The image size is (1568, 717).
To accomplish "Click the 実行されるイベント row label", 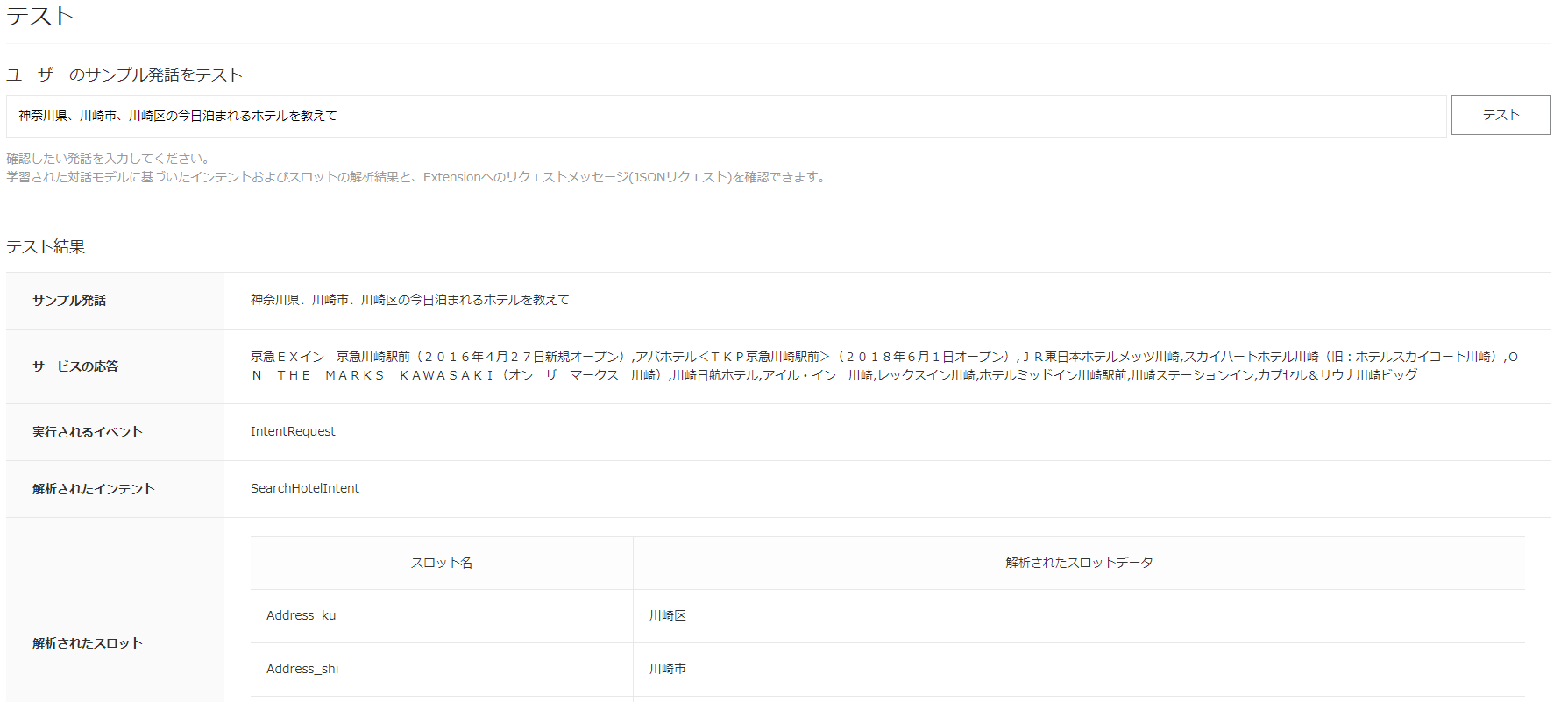I will [x=88, y=432].
